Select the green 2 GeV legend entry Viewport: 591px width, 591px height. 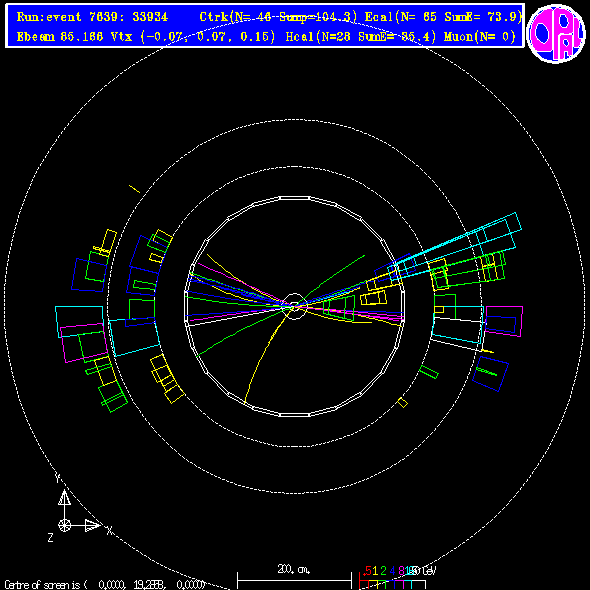point(383,571)
